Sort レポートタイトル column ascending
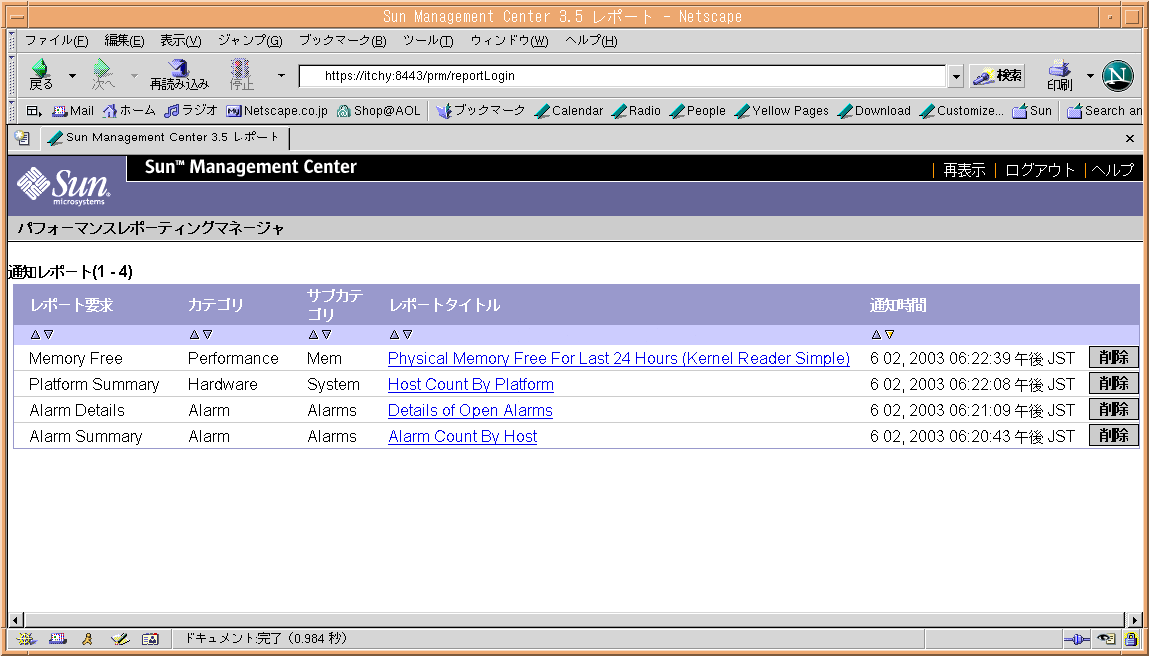Image resolution: width=1149 pixels, height=656 pixels. click(394, 334)
